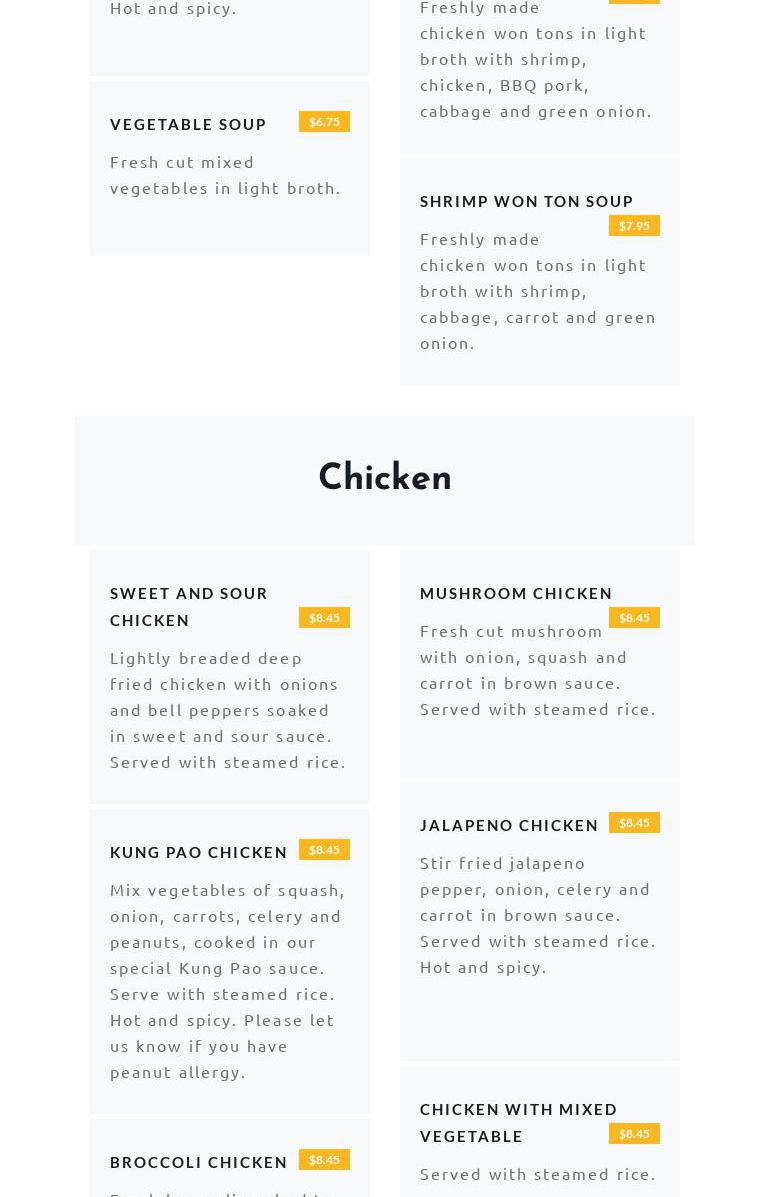This screenshot has width=770, height=1197.
Task: Click the $6.75 Vegetable Soup price tag
Action: coord(324,122)
